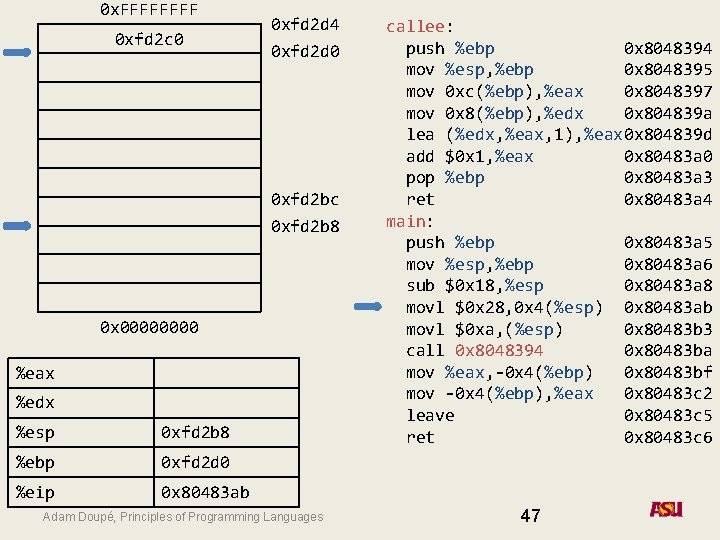This screenshot has width=720, height=540.
Task: Select the instruction "movl $0x28,0x4(%esp)"
Action: coord(504,307)
